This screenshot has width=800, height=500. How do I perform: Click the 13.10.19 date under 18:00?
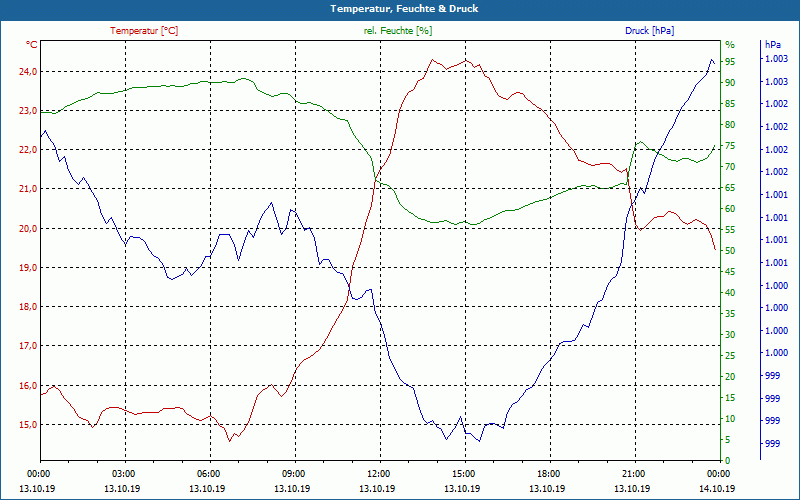(547, 489)
